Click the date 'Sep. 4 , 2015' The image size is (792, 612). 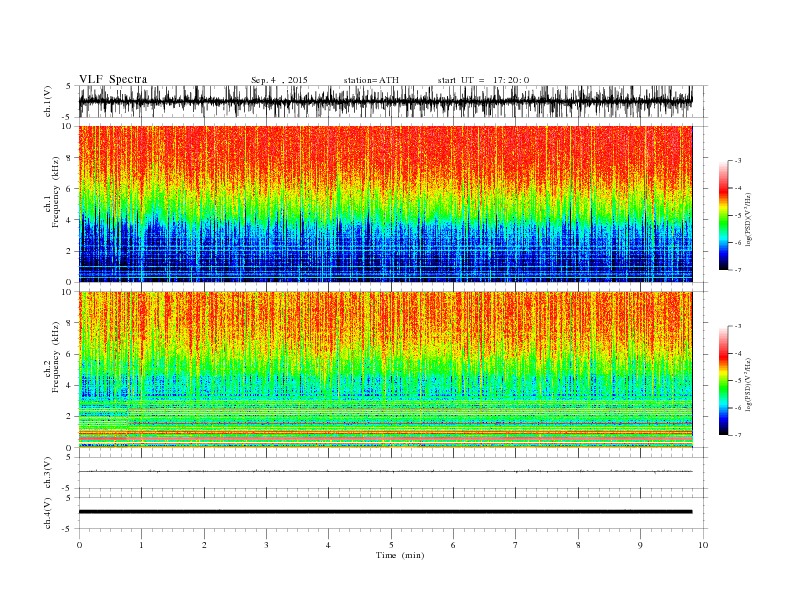click(x=279, y=80)
